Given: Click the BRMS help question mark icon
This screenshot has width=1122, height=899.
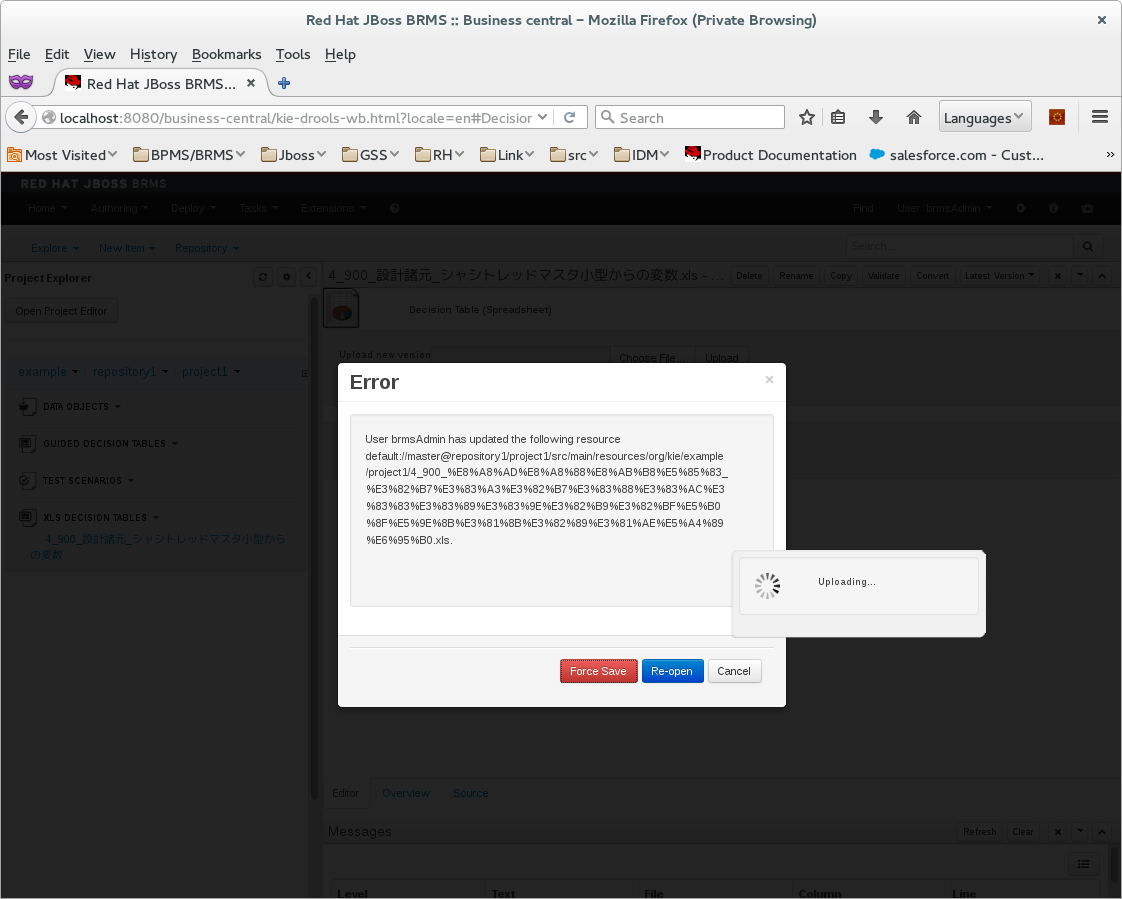Looking at the screenshot, I should pos(394,208).
